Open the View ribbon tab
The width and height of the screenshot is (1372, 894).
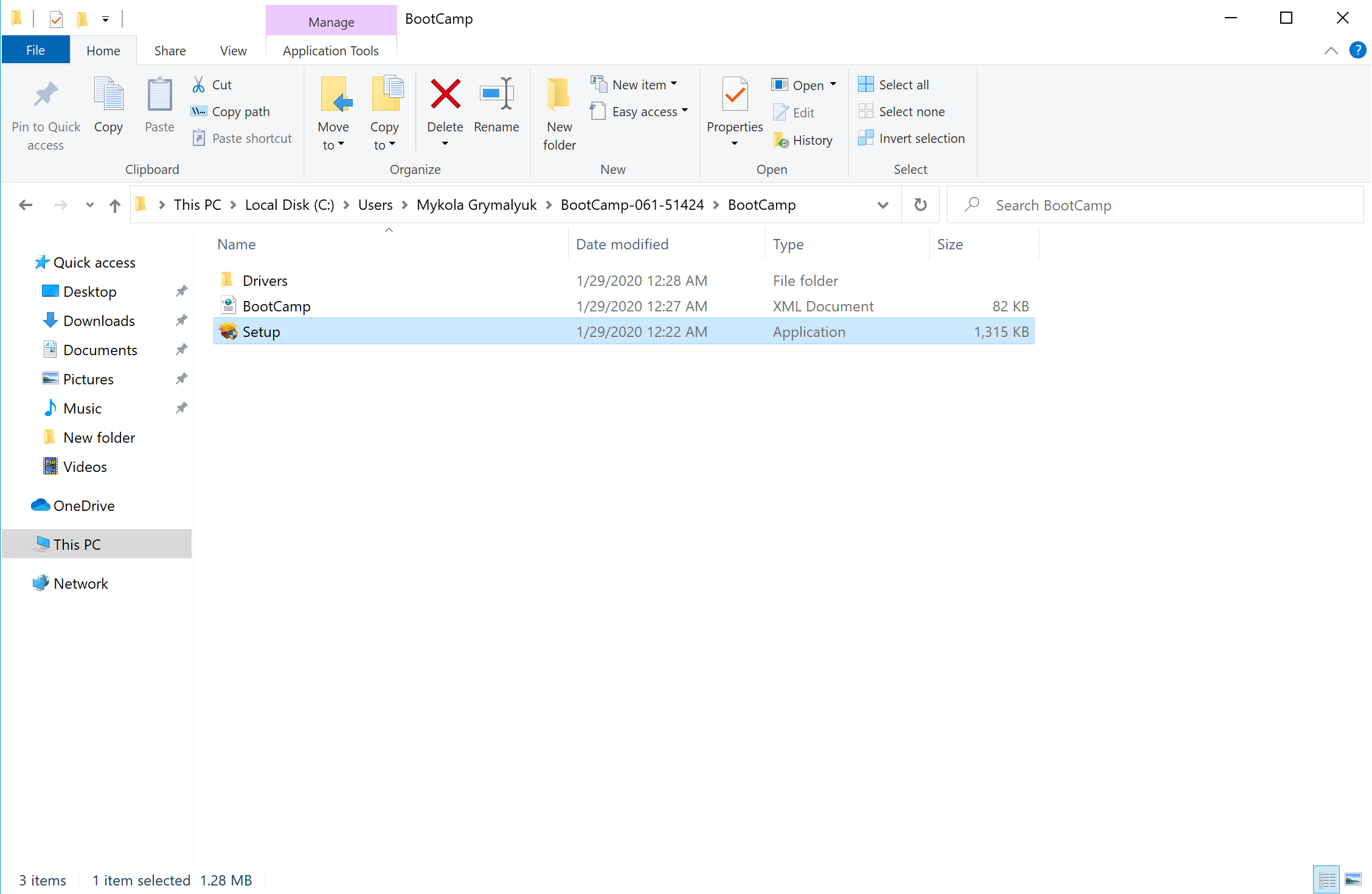(x=233, y=50)
